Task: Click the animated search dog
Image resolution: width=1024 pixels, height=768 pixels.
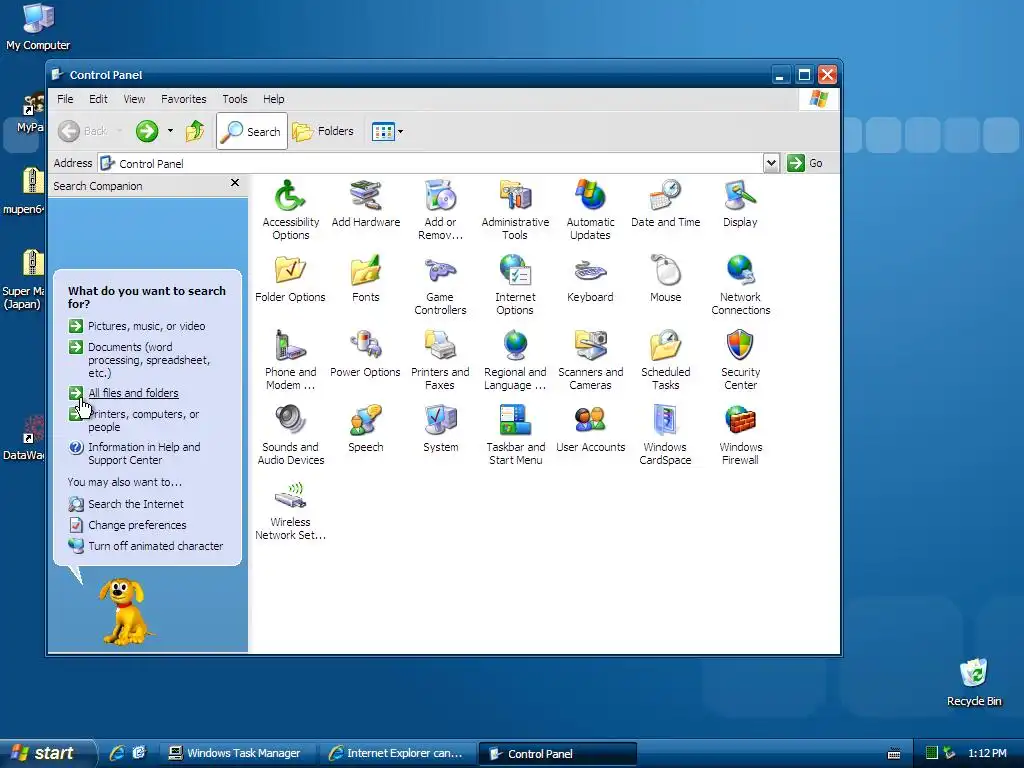Action: point(123,611)
